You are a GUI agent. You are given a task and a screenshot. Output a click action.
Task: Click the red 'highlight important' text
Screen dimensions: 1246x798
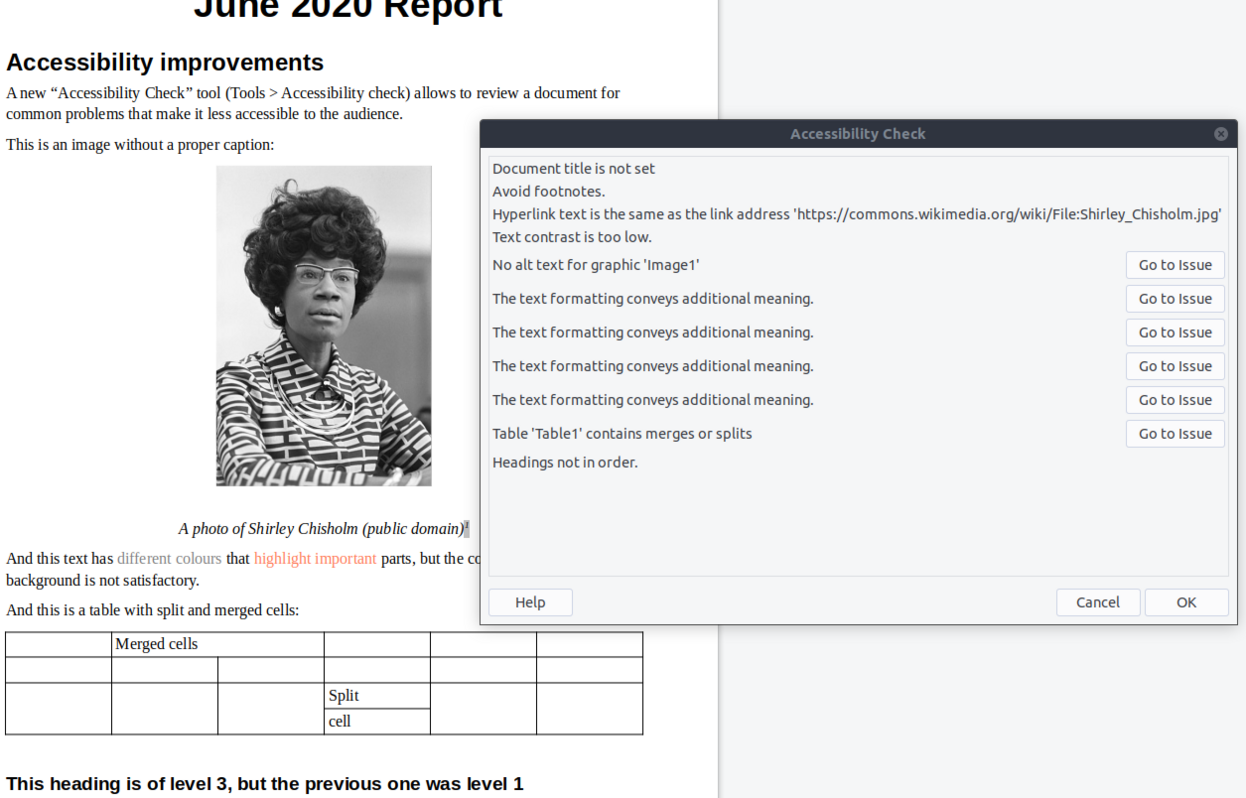pyautogui.click(x=315, y=559)
